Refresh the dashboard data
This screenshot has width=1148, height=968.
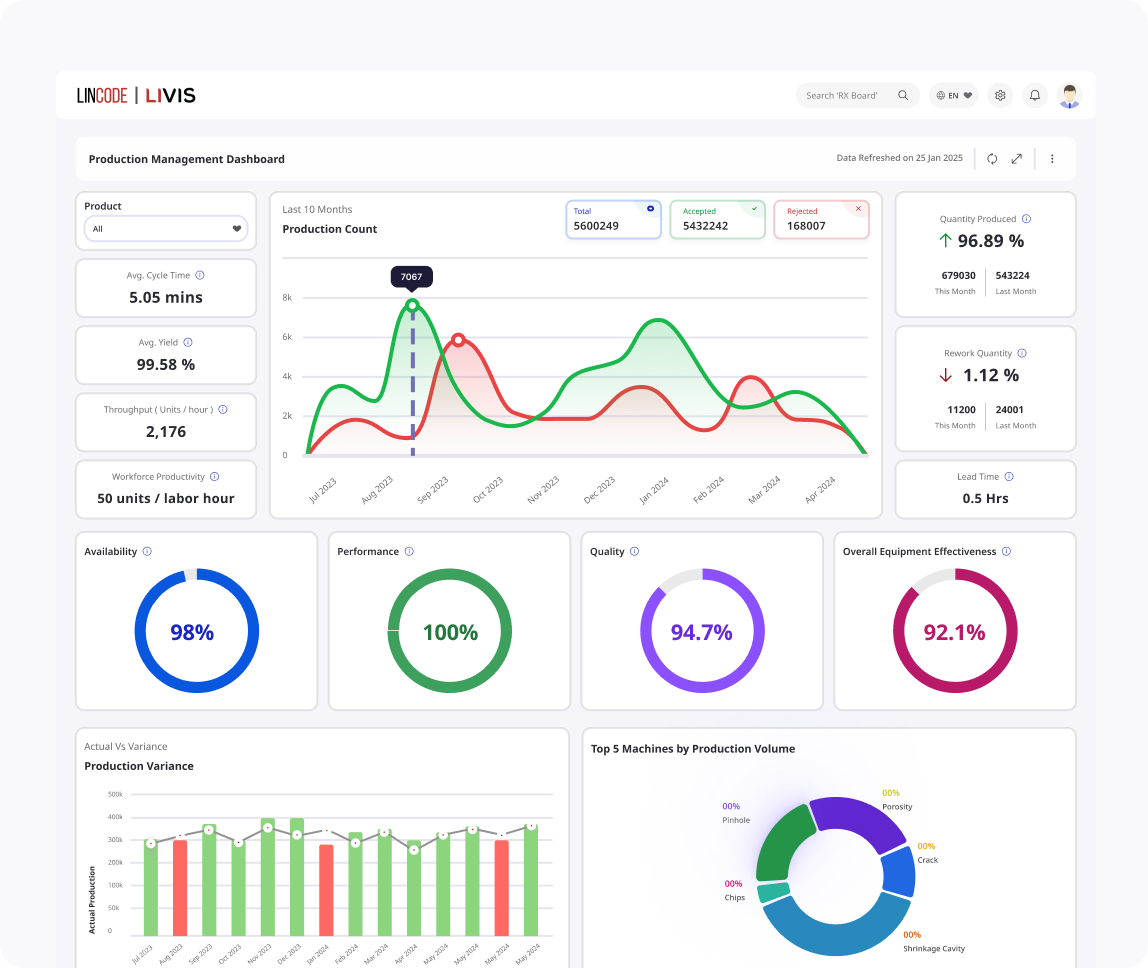click(992, 159)
